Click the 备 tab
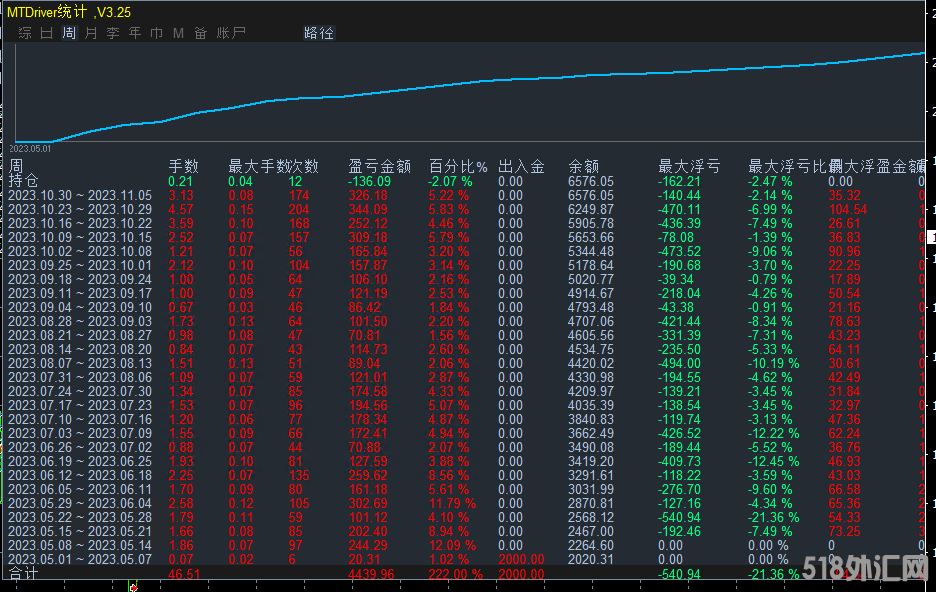The image size is (936, 592). click(200, 33)
